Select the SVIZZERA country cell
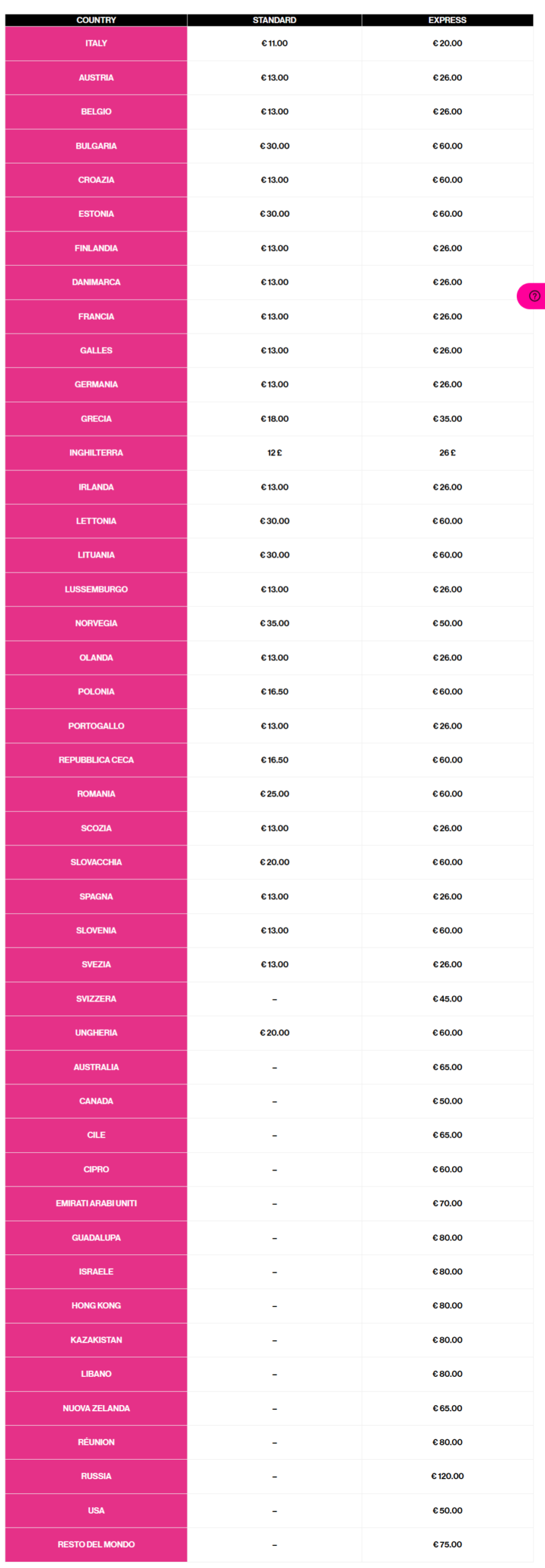This screenshot has width=545, height=1568. tap(96, 998)
